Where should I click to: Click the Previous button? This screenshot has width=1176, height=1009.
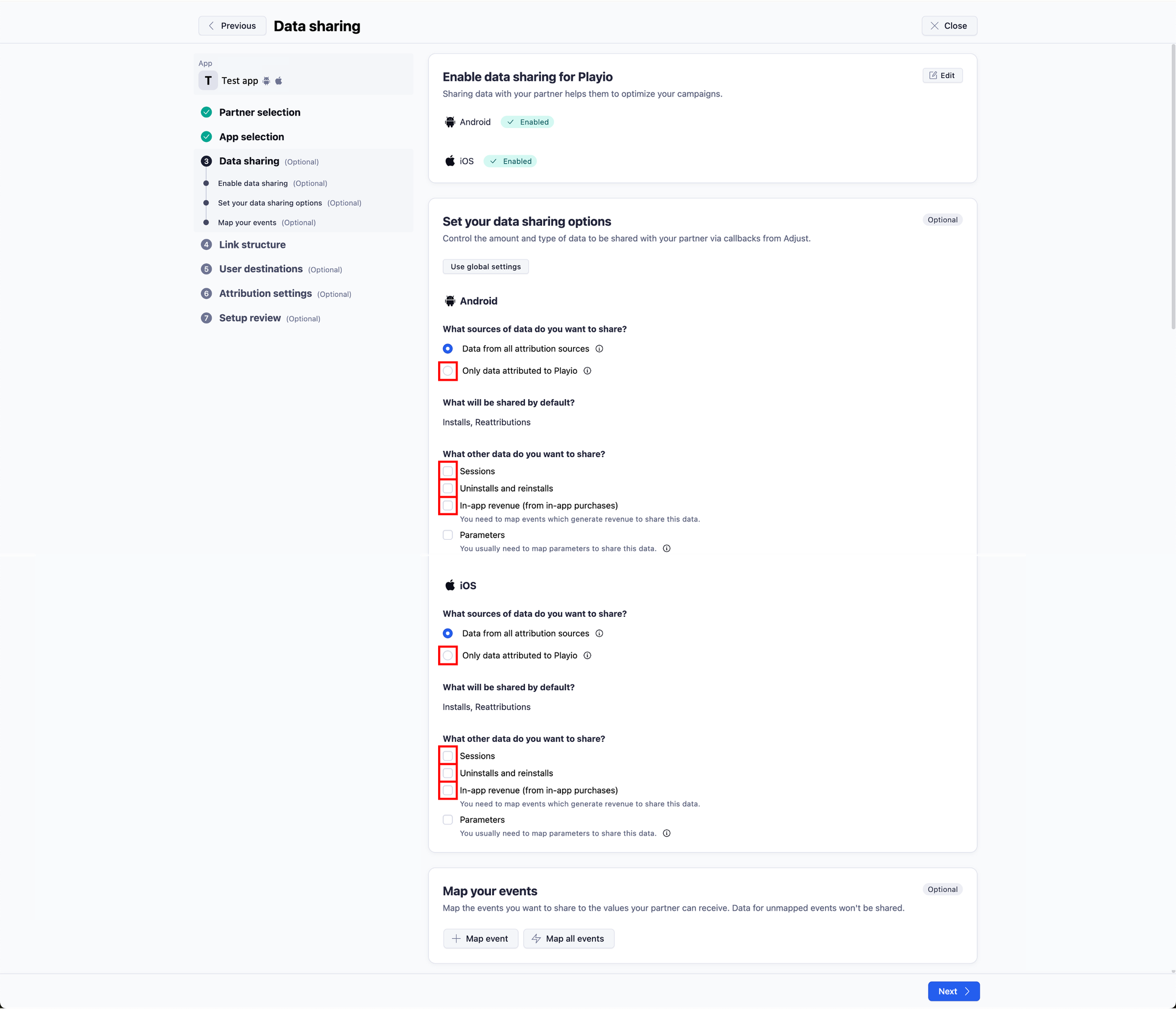[x=232, y=26]
